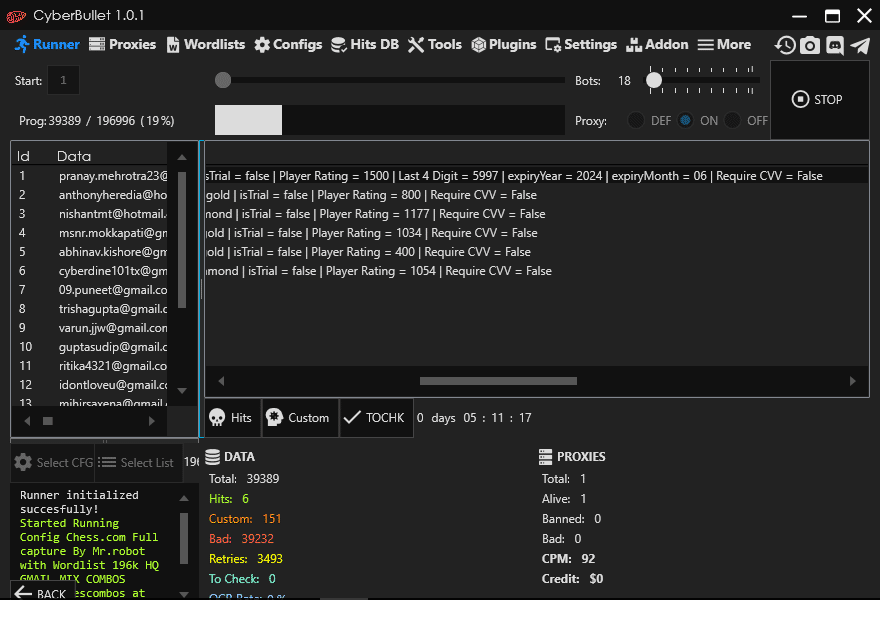Click the hits panel right scroll arrow
Screen dimensions: 880x620
(x=852, y=381)
